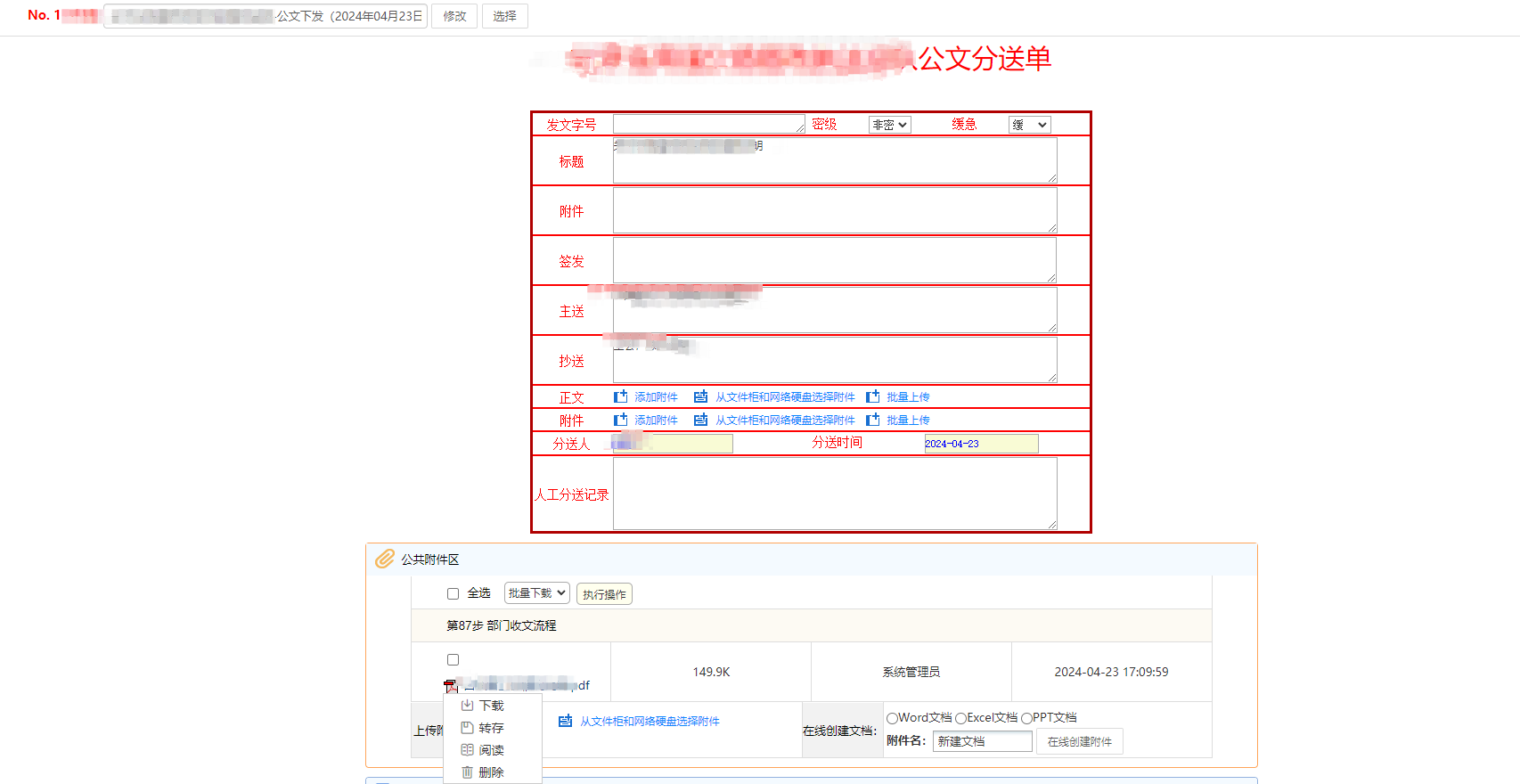Open the 密级 dropdown showing 非密
1520x784 pixels.
[x=889, y=125]
